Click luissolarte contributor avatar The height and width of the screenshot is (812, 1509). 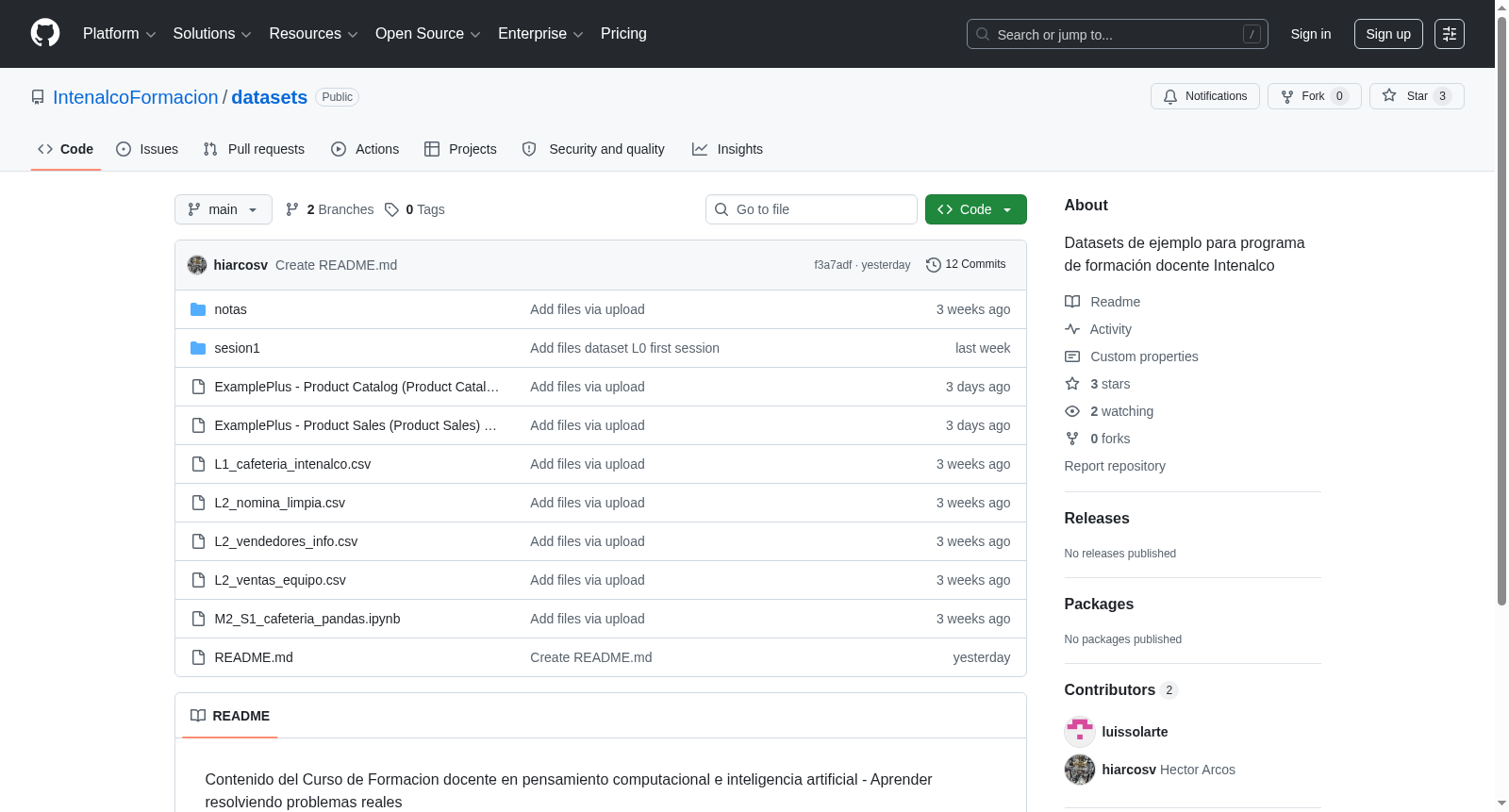click(1080, 732)
